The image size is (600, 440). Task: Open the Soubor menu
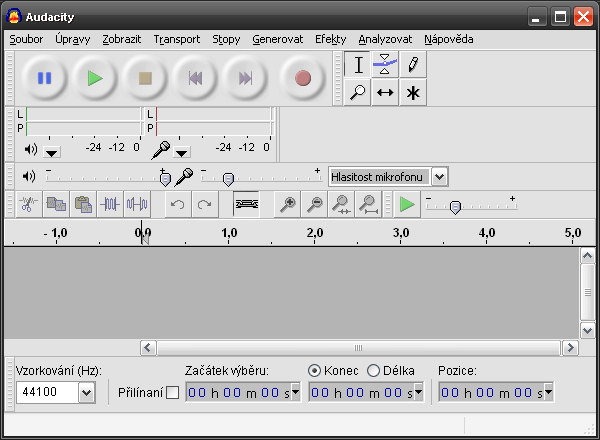click(x=26, y=39)
